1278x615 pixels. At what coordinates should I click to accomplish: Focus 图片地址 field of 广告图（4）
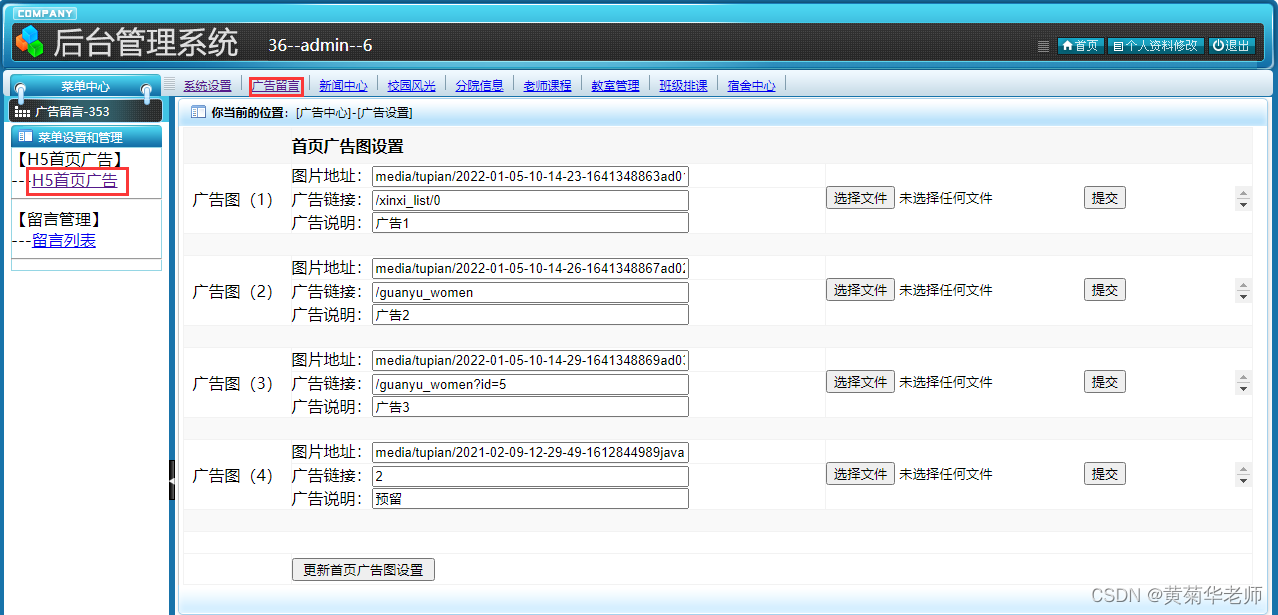pos(530,453)
